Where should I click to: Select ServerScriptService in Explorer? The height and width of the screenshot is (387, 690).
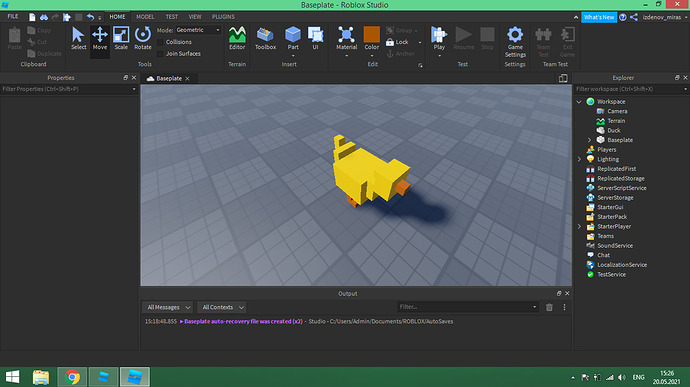621,188
